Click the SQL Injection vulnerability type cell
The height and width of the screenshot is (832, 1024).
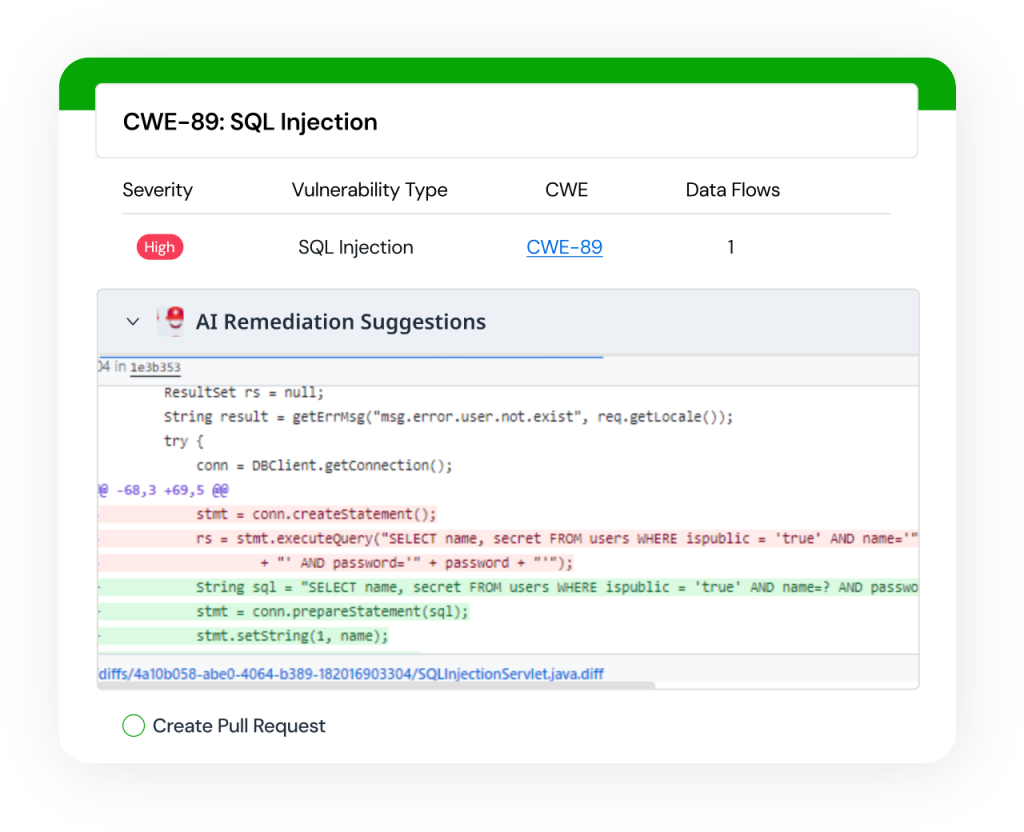pos(355,247)
